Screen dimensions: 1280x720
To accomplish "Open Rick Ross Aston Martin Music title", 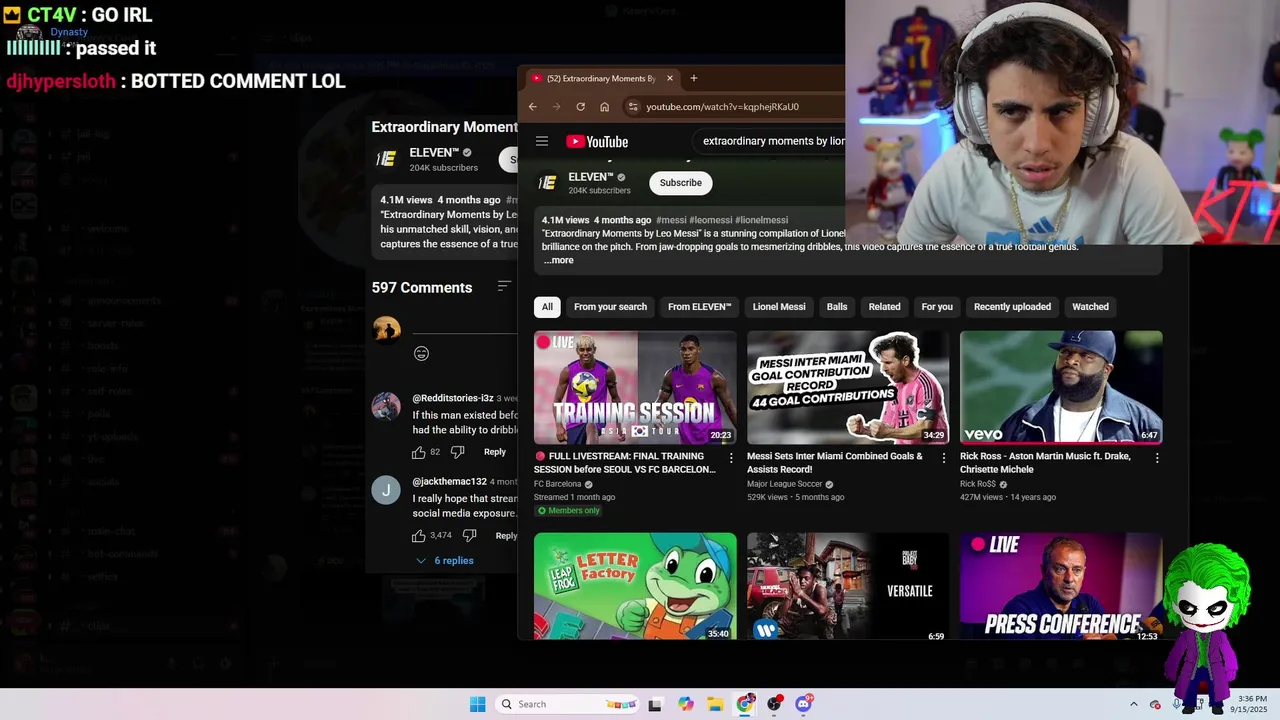I will (1045, 462).
